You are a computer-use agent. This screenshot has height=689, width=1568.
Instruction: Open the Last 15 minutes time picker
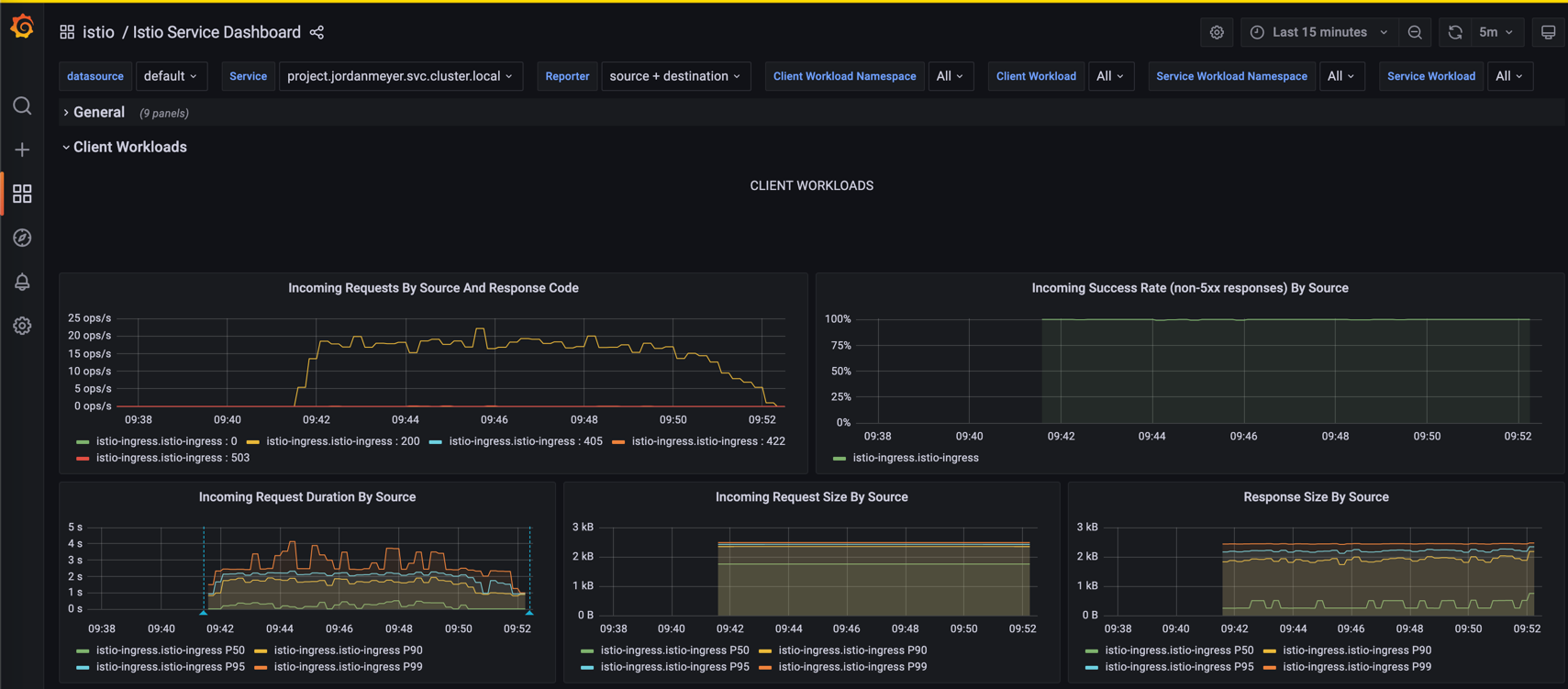click(1319, 32)
